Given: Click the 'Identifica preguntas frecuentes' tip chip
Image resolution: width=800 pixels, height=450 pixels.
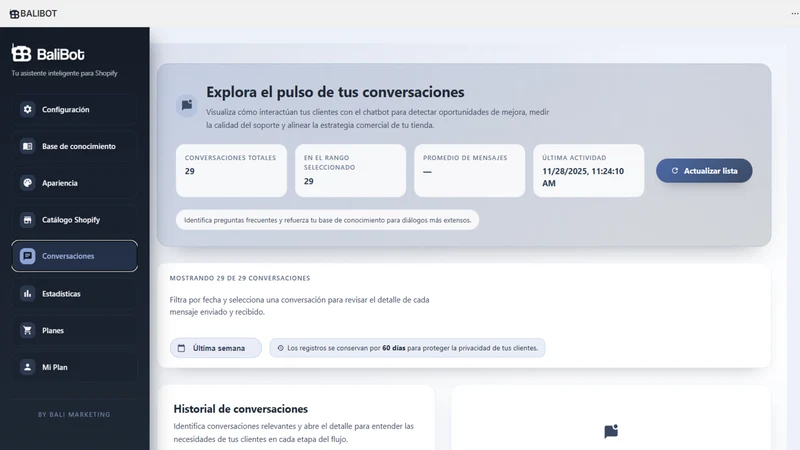Looking at the screenshot, I should tap(328, 220).
